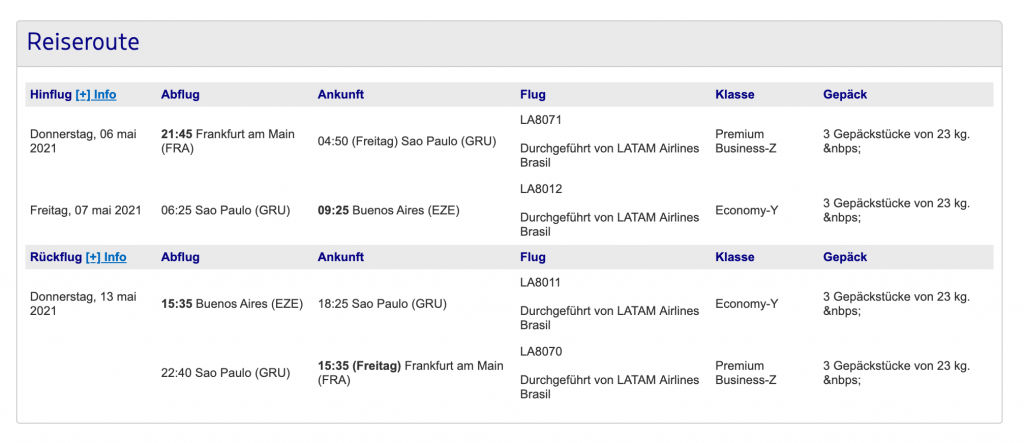Click the Klasse header in the Hinflug row
This screenshot has height=443, width=1024.
[735, 95]
